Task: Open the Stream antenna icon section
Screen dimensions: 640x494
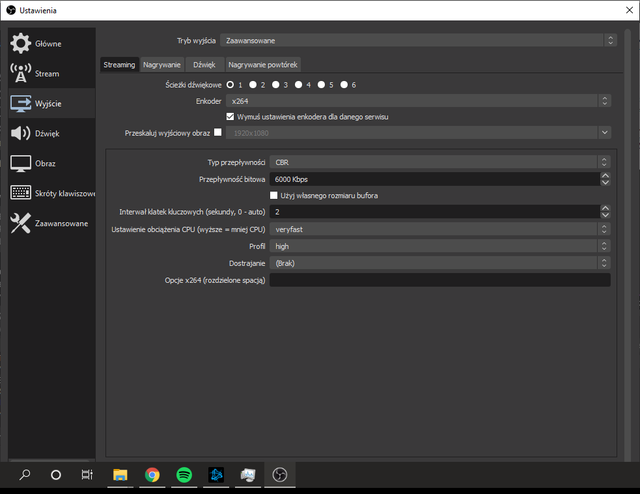Action: (20, 73)
